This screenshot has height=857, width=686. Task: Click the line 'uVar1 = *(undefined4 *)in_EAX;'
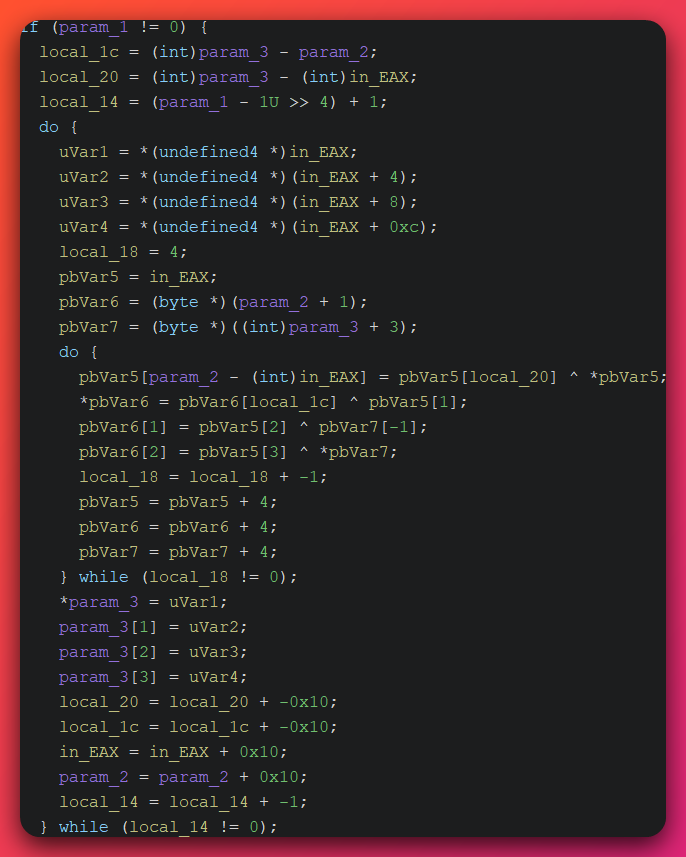pyautogui.click(x=208, y=152)
